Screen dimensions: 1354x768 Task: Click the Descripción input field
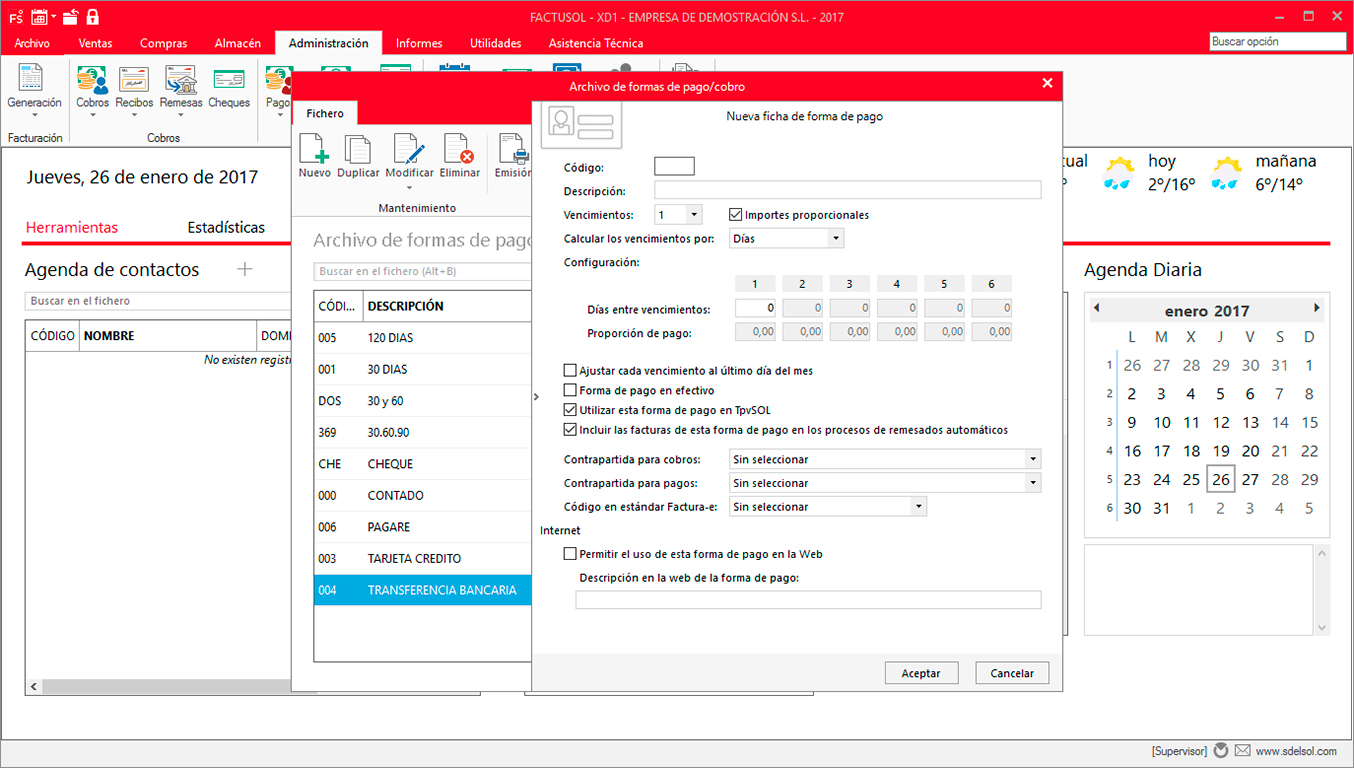(x=848, y=190)
